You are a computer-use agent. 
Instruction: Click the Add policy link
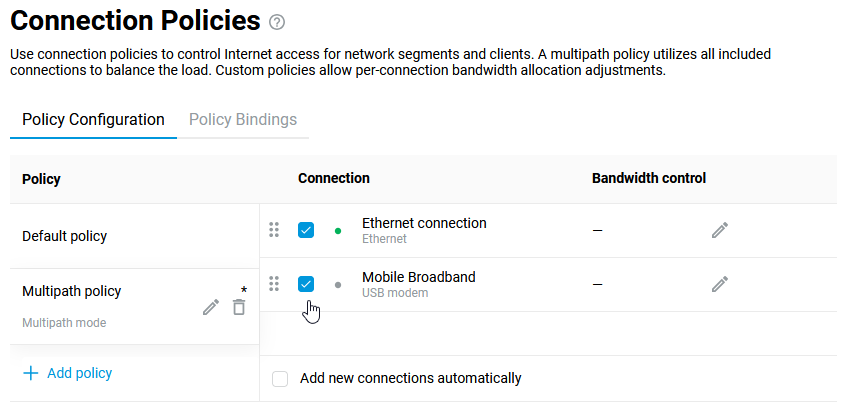(x=79, y=373)
